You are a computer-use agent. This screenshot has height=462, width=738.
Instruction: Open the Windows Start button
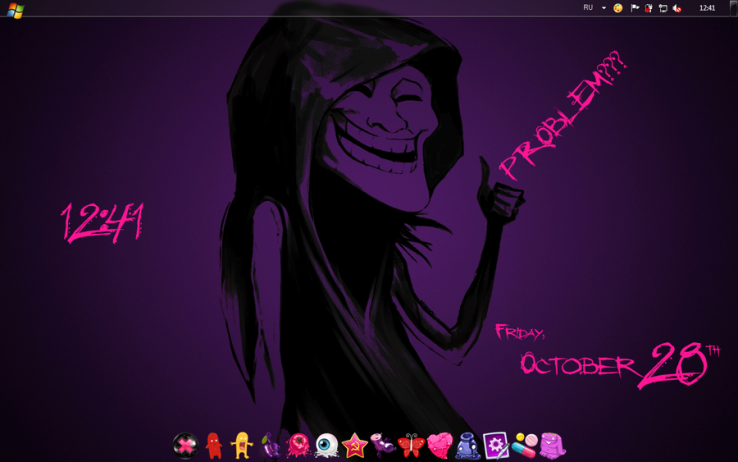pyautogui.click(x=15, y=10)
